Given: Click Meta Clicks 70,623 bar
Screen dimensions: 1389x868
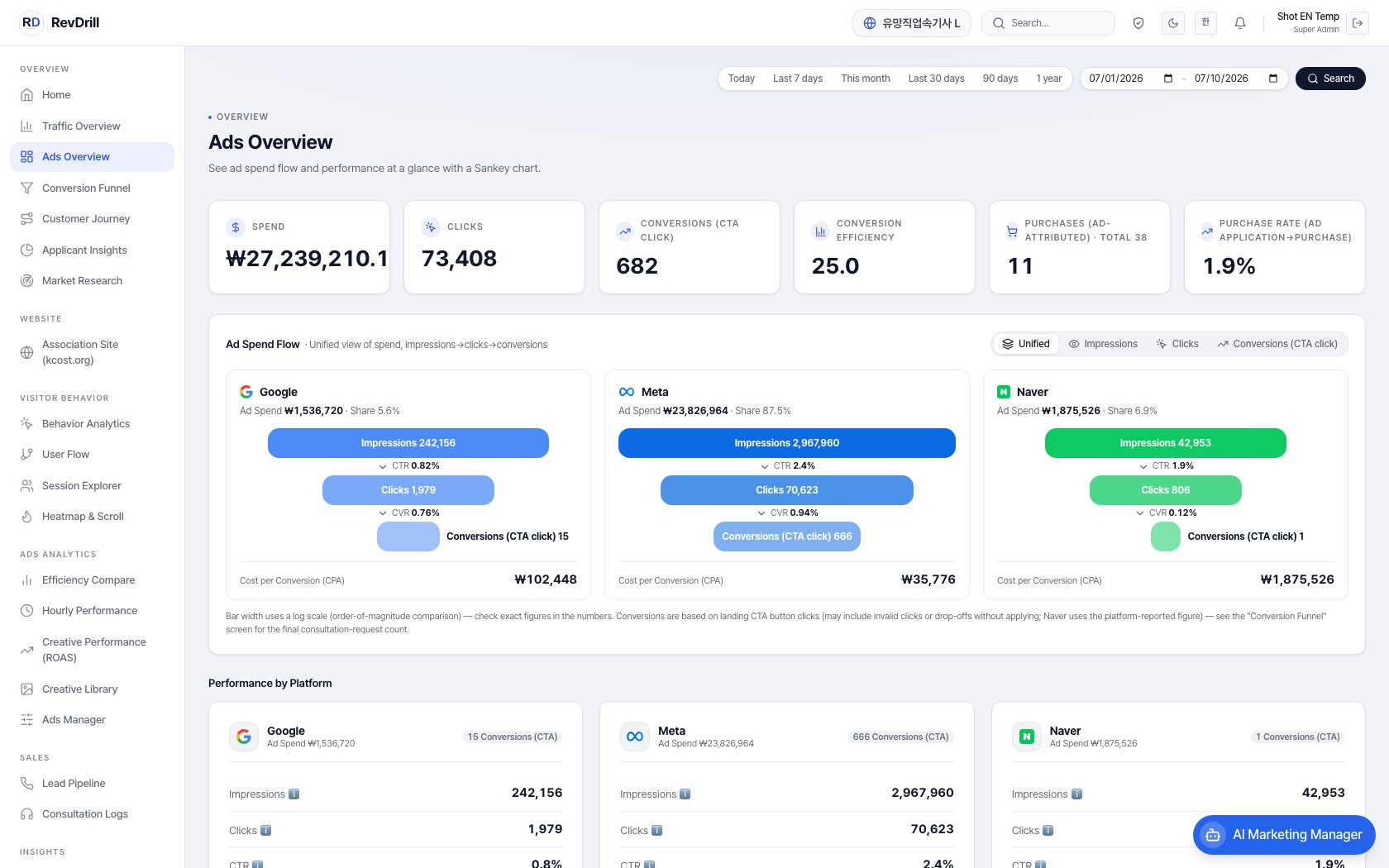Looking at the screenshot, I should coord(787,490).
